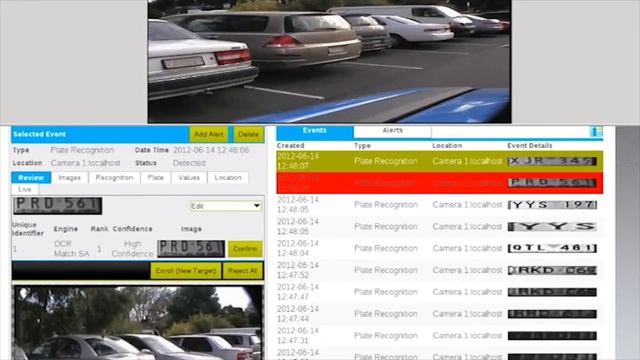Screen dimensions: 640x360
Task: Click the Status value Detected
Action: [x=189, y=163]
